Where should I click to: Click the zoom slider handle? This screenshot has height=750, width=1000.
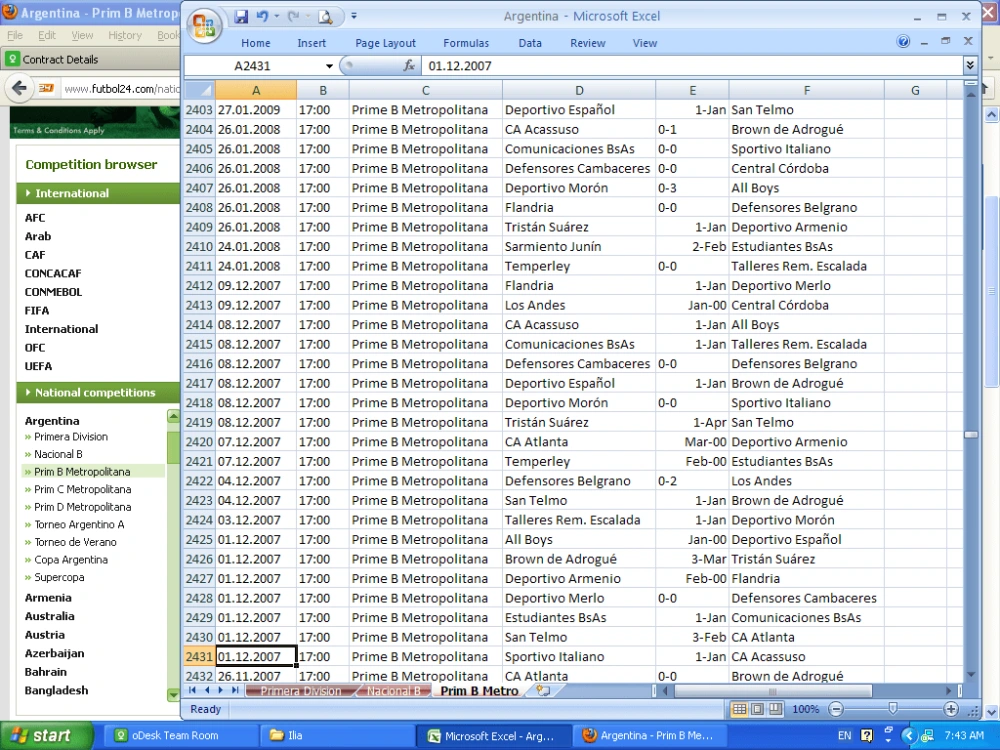(893, 709)
